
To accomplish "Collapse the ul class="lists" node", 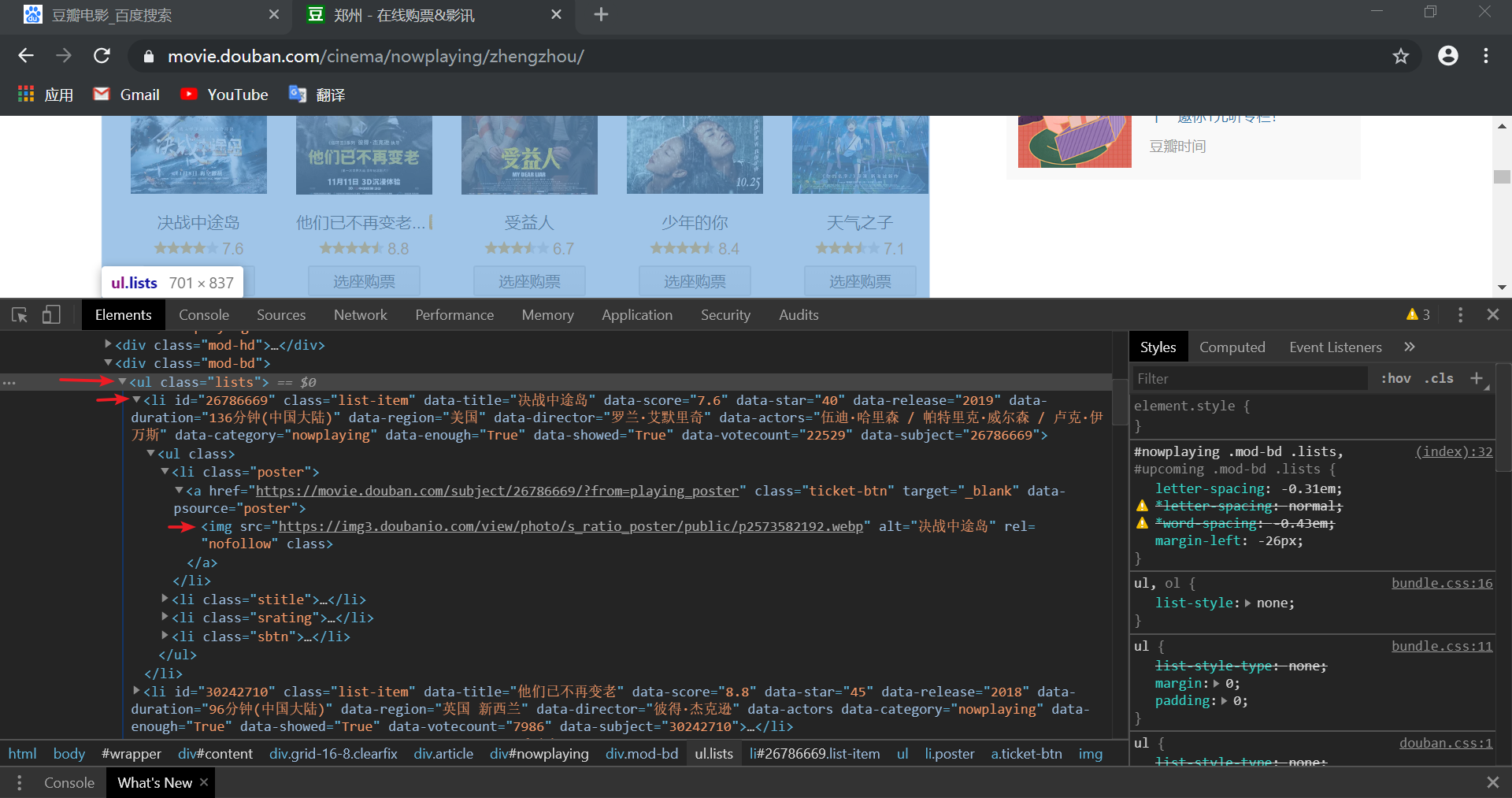I will tap(123, 382).
